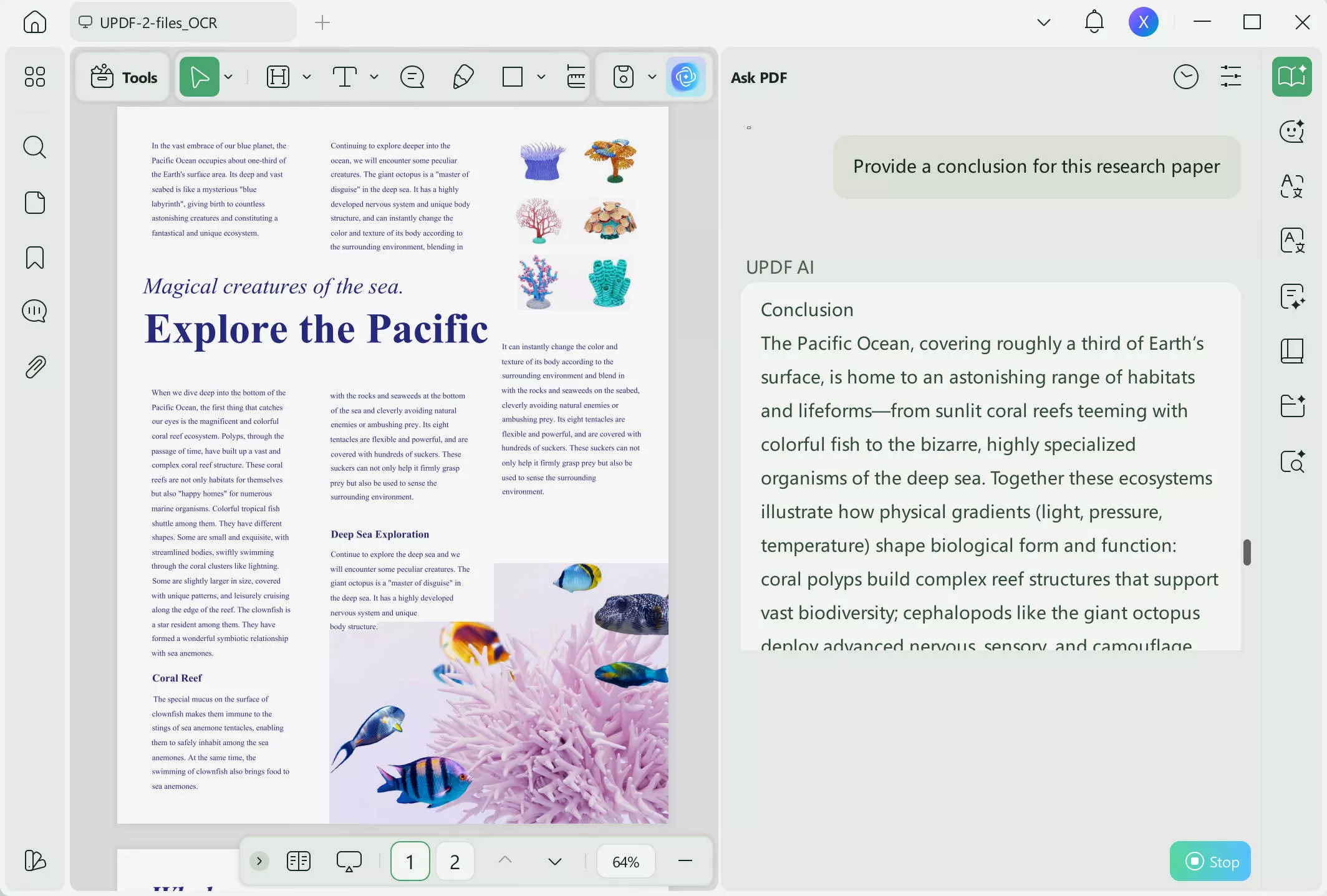Toggle the two-page reading view

coord(299,861)
